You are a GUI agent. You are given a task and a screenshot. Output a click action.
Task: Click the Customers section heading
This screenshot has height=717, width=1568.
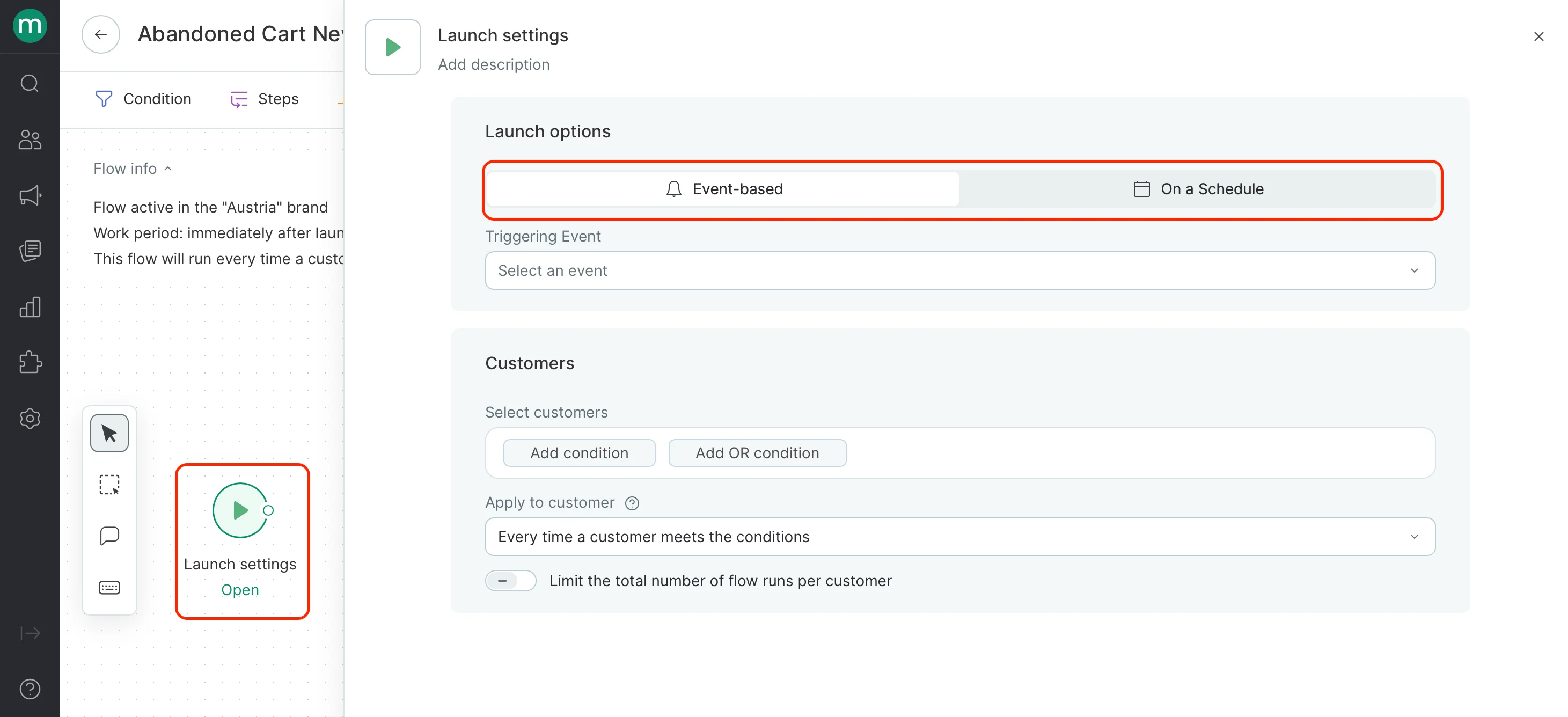point(530,363)
